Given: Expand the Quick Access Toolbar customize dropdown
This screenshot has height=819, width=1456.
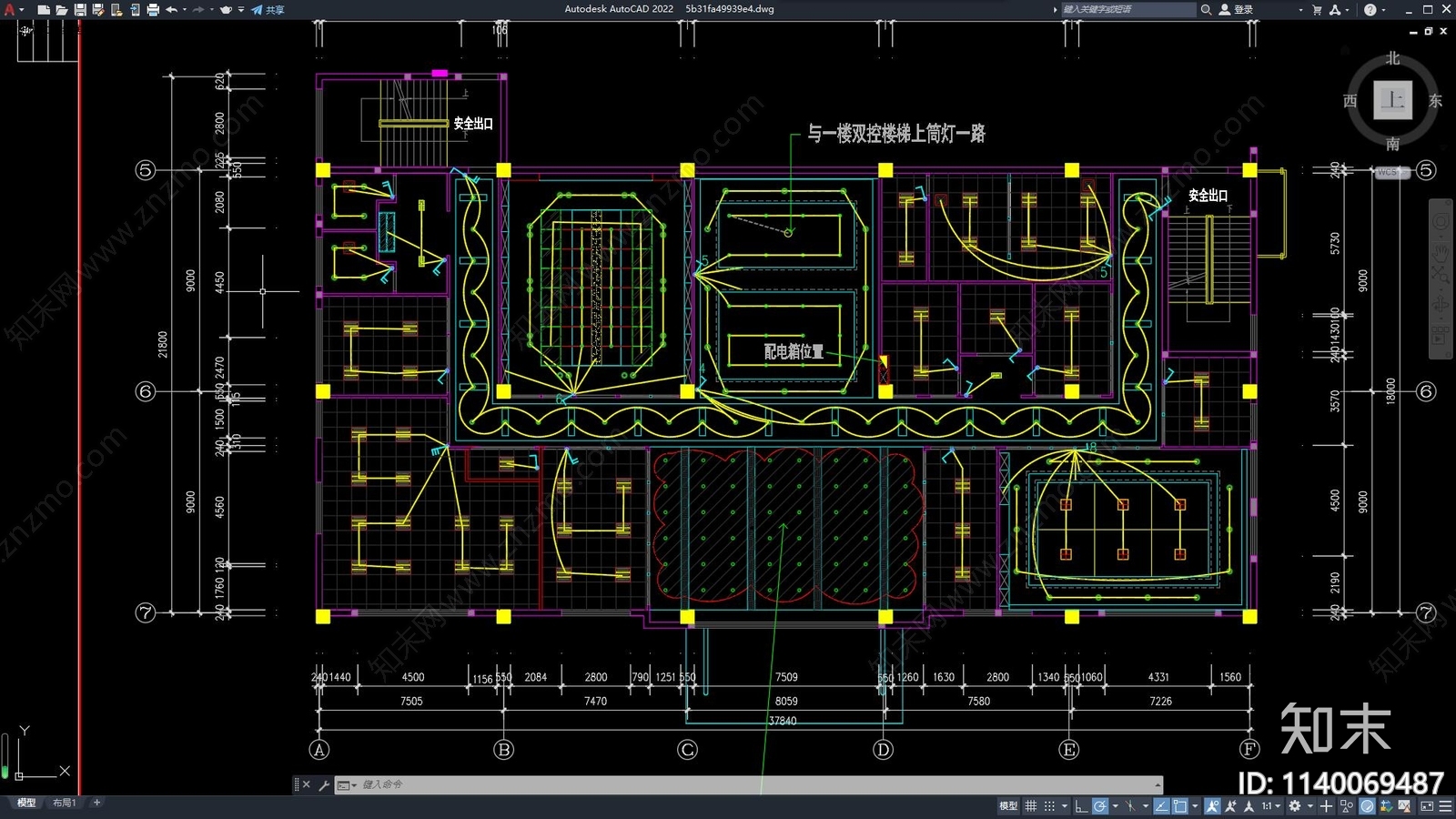Looking at the screenshot, I should pos(241,9).
